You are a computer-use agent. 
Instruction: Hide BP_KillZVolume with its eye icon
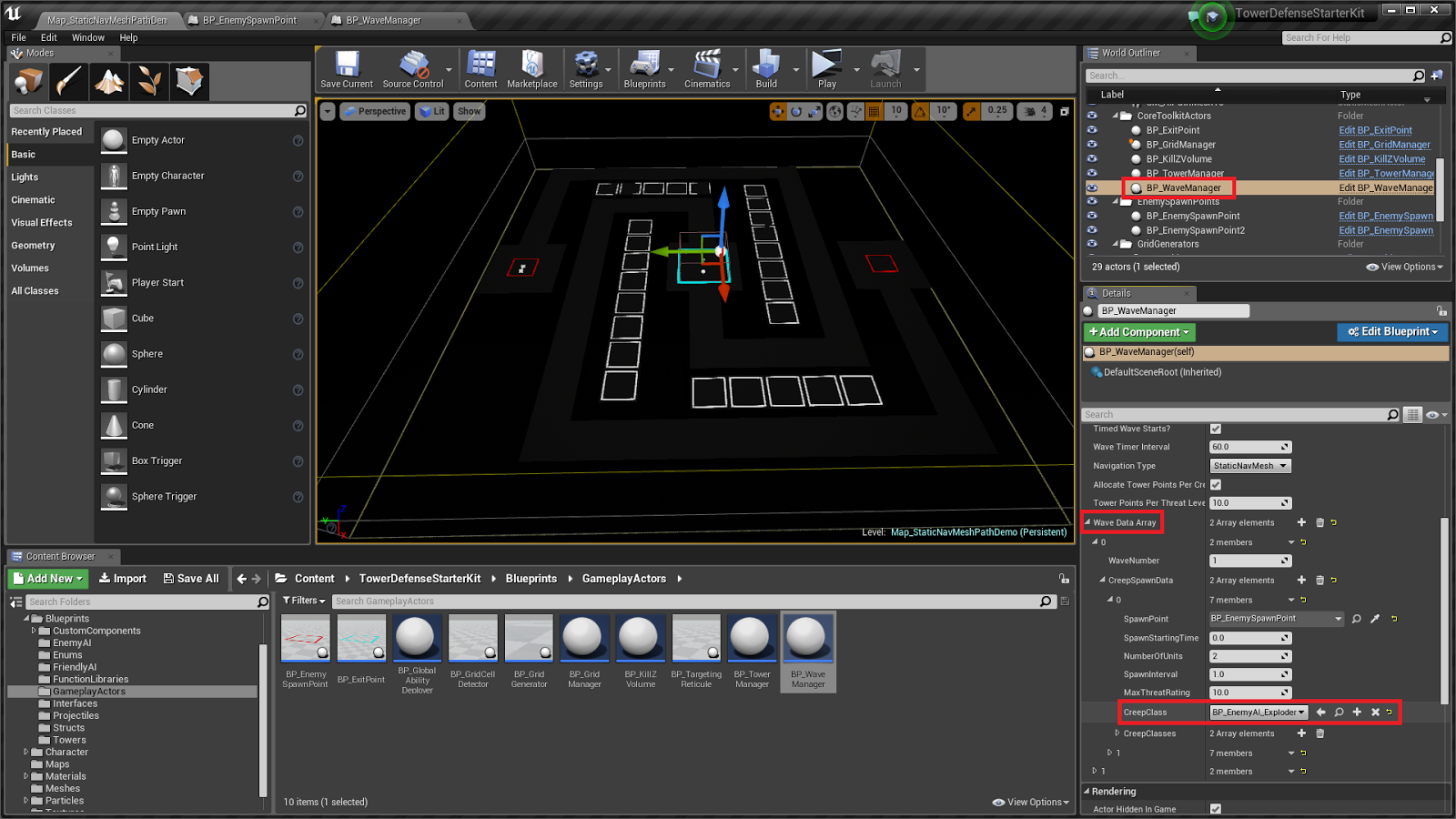[x=1092, y=159]
